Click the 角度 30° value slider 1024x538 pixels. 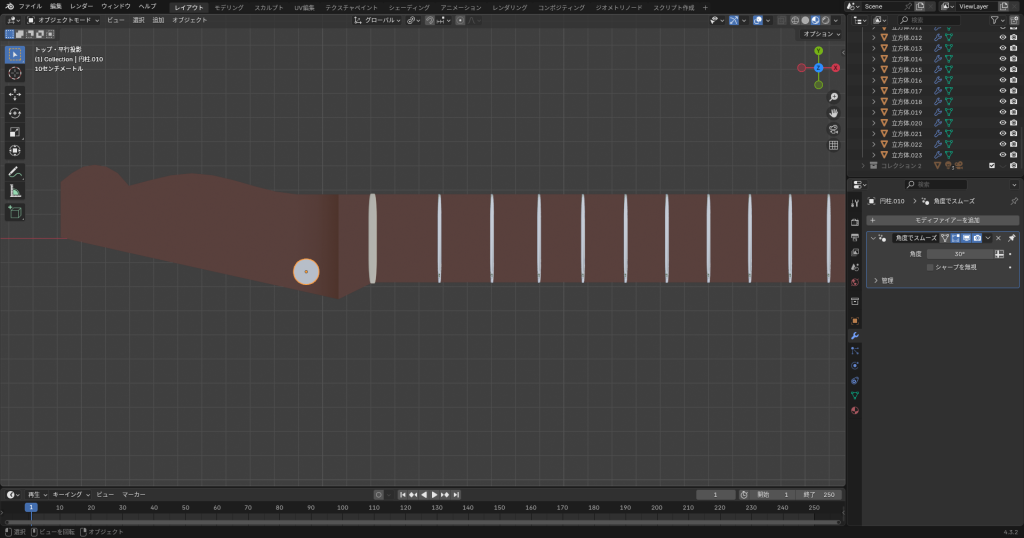click(x=958, y=254)
